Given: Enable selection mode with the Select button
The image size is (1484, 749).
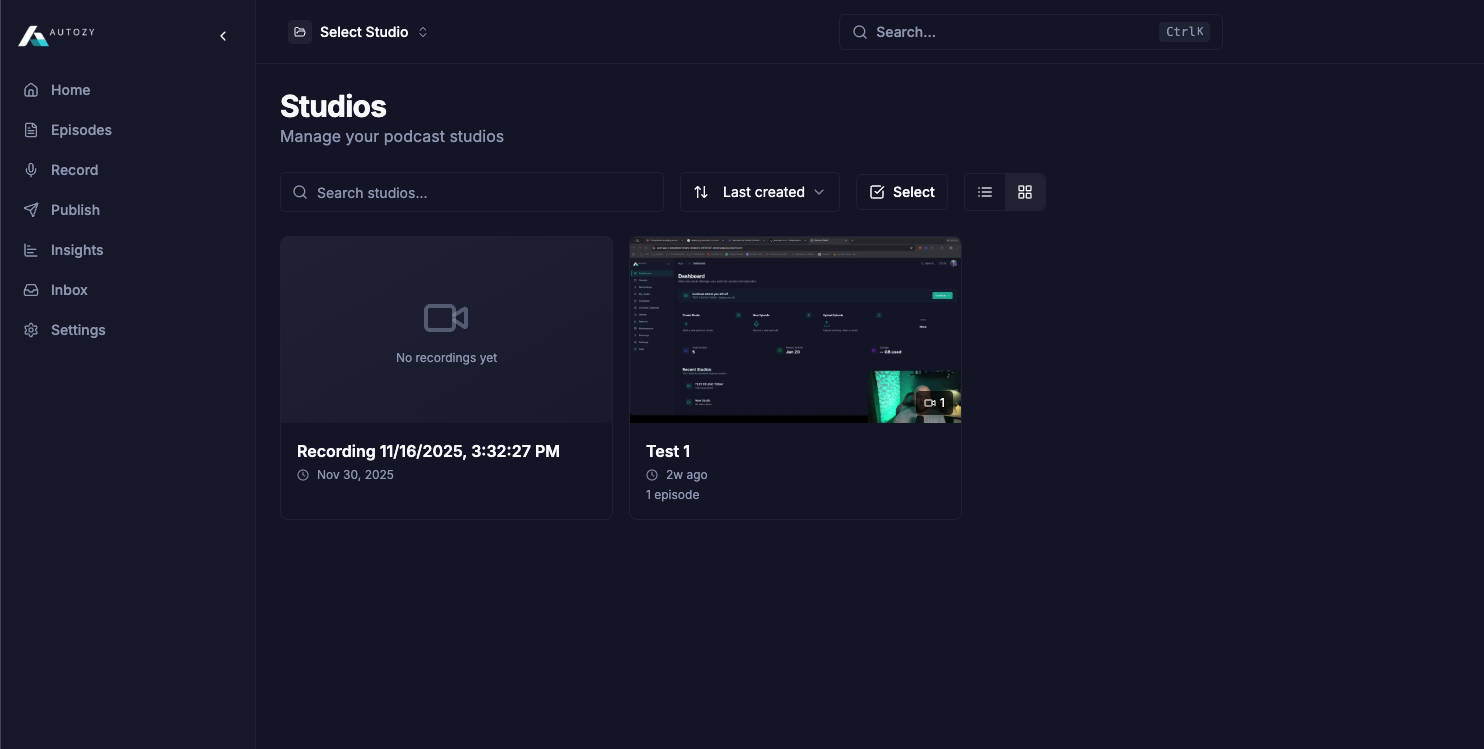Looking at the screenshot, I should [901, 192].
